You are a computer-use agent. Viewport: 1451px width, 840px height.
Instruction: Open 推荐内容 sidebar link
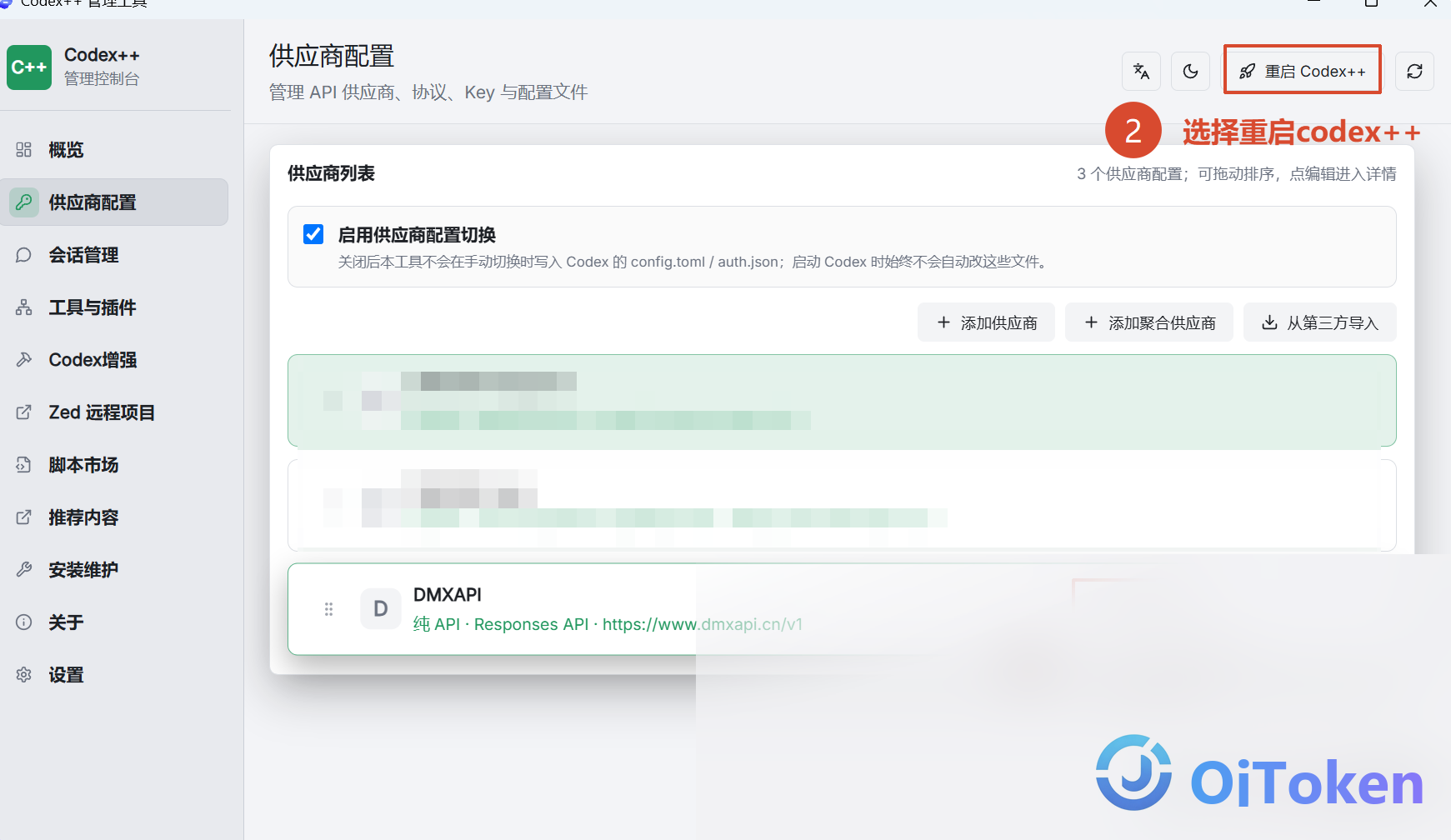[x=114, y=517]
